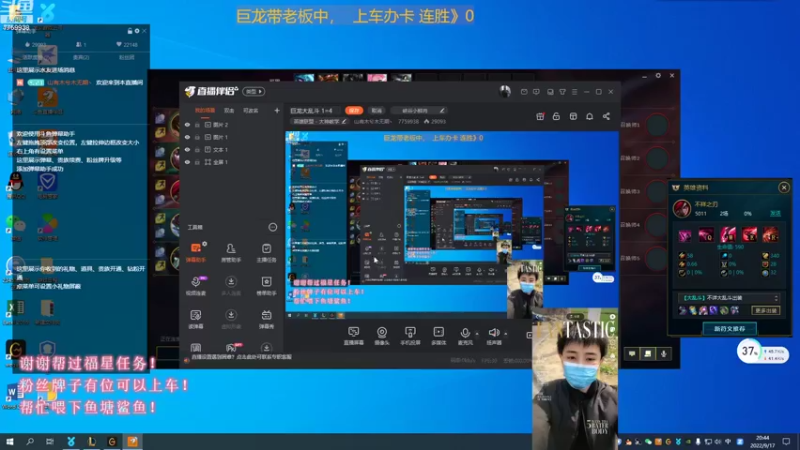The height and width of the screenshot is (450, 800).
Task: Add a phone screen cast source (手机投屏)
Action: pos(410,336)
